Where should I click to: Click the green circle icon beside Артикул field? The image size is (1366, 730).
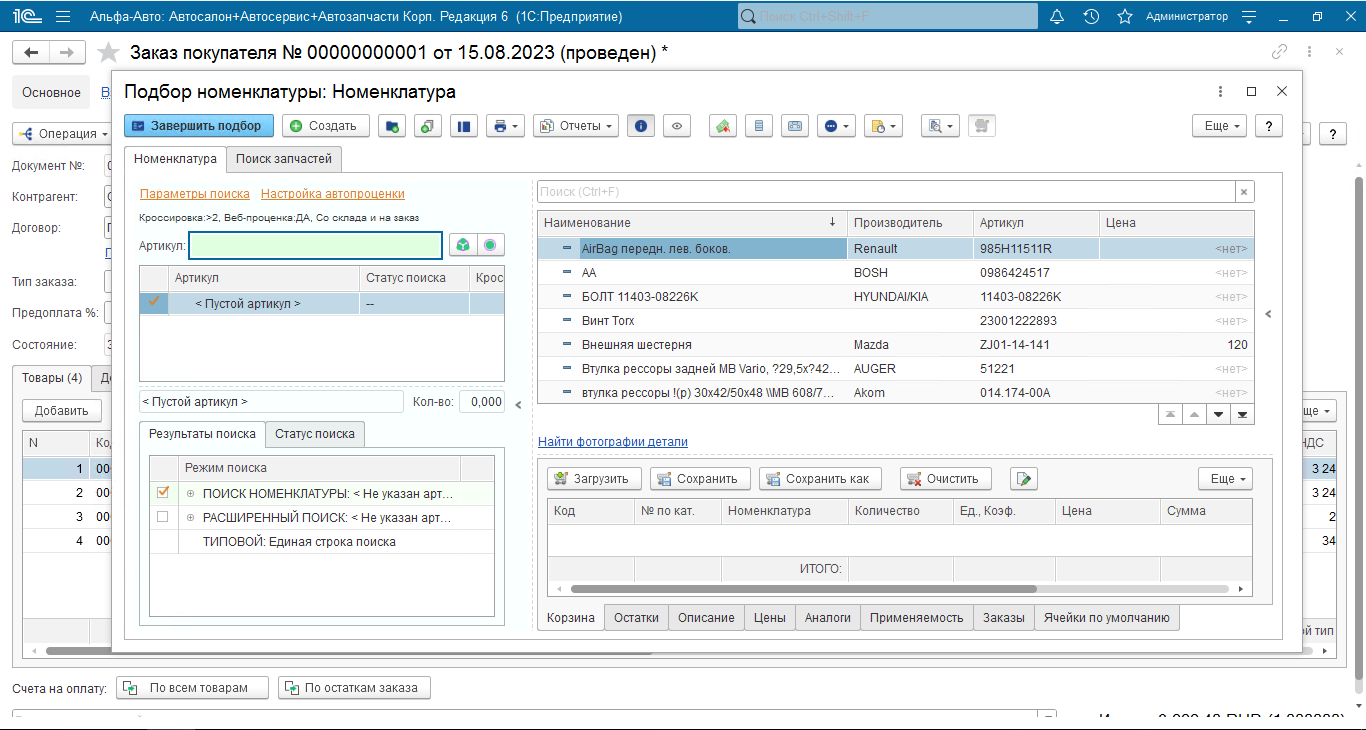490,245
